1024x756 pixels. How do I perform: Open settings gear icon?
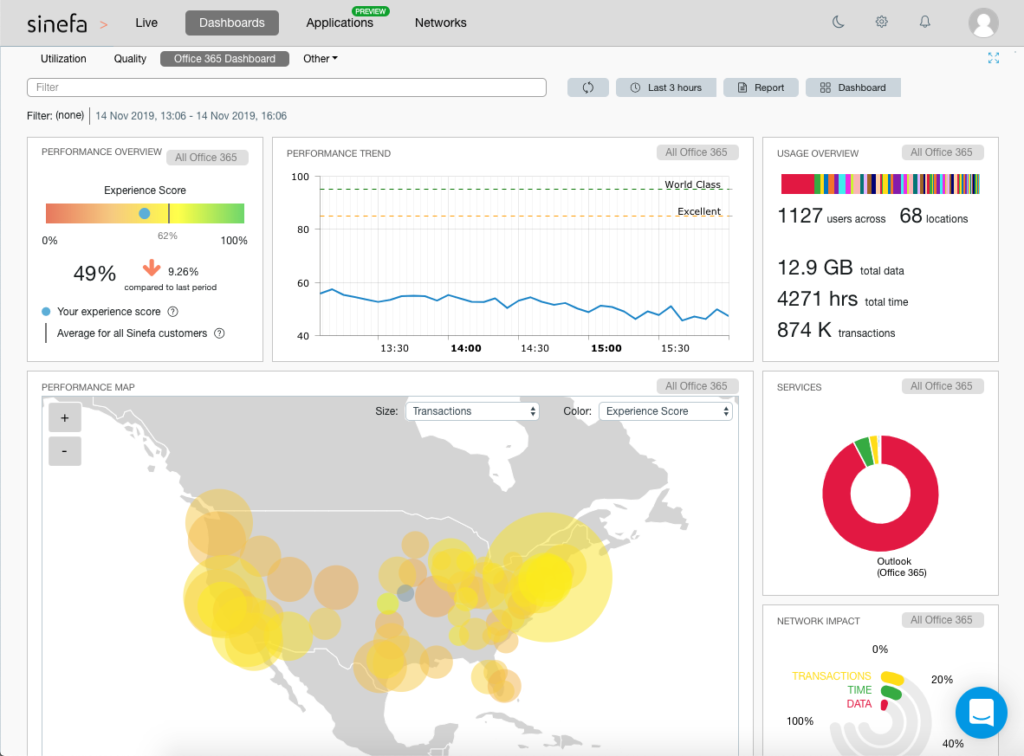882,22
